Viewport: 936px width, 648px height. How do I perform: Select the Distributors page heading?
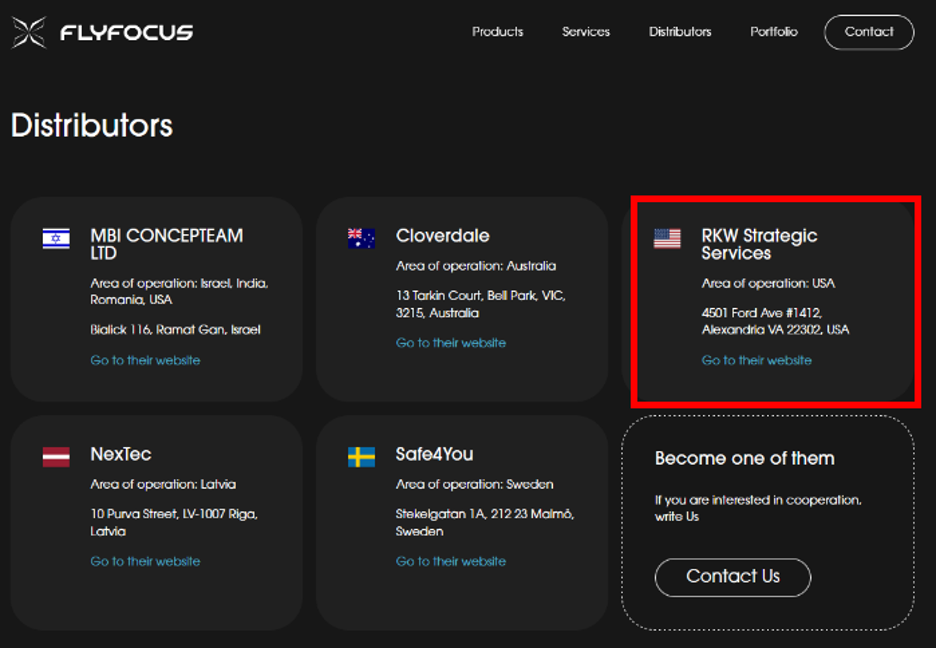92,126
